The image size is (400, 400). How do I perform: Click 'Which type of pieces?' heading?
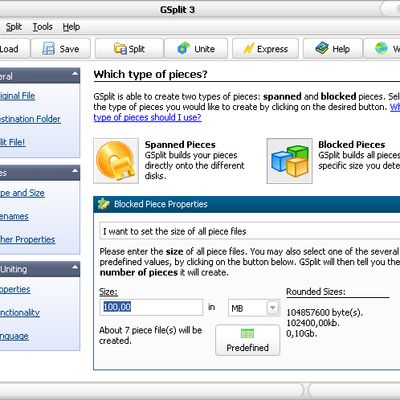click(150, 74)
